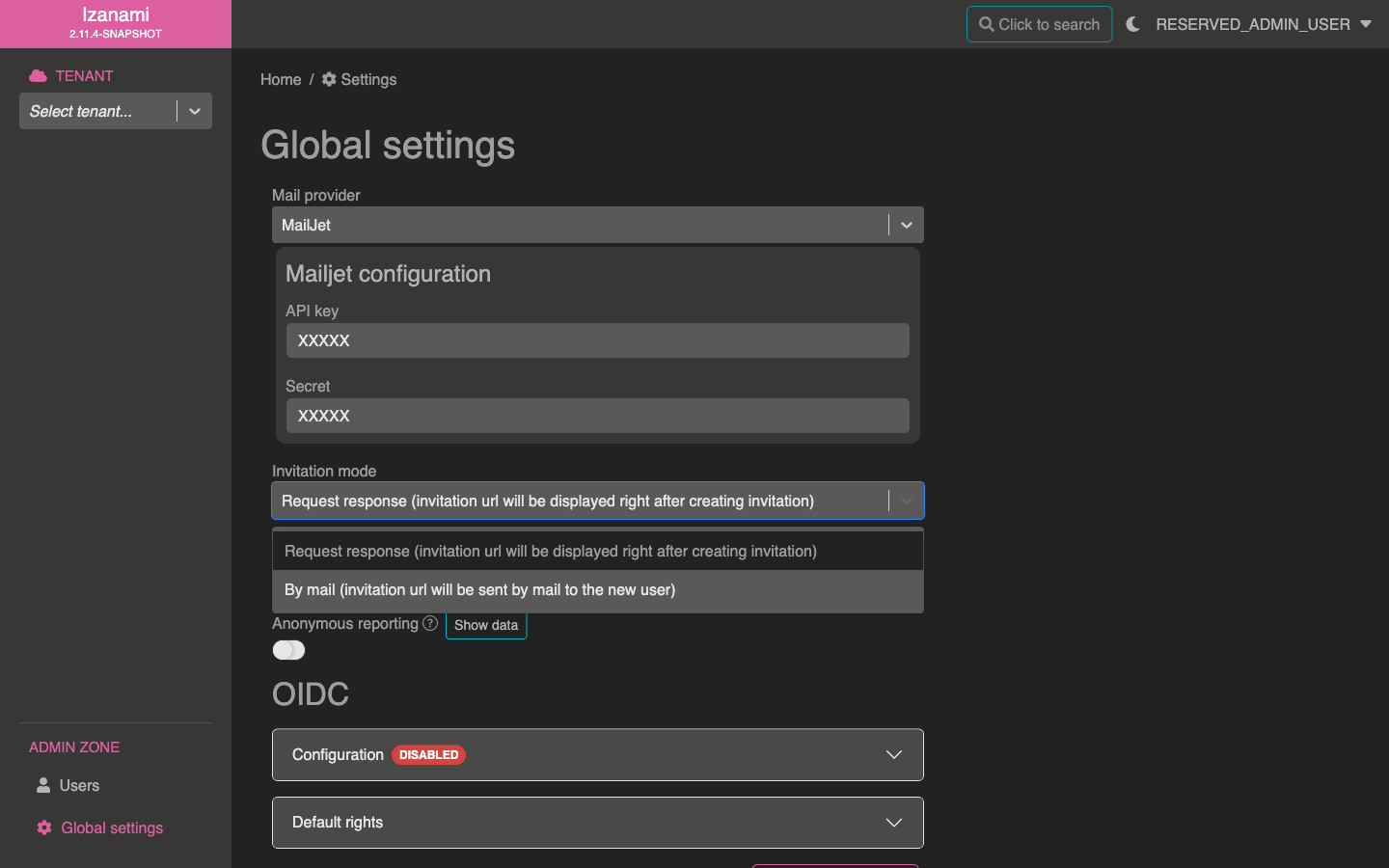Click the magnifier icon in the search box

click(986, 24)
